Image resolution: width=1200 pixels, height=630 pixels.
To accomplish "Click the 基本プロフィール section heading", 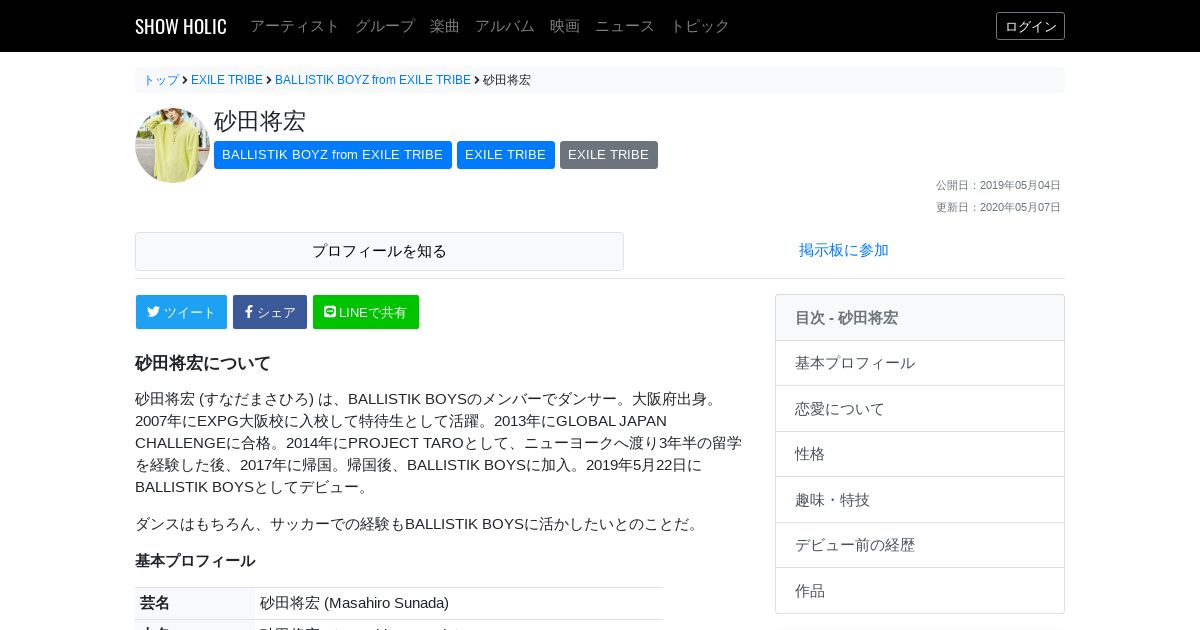I will point(195,561).
